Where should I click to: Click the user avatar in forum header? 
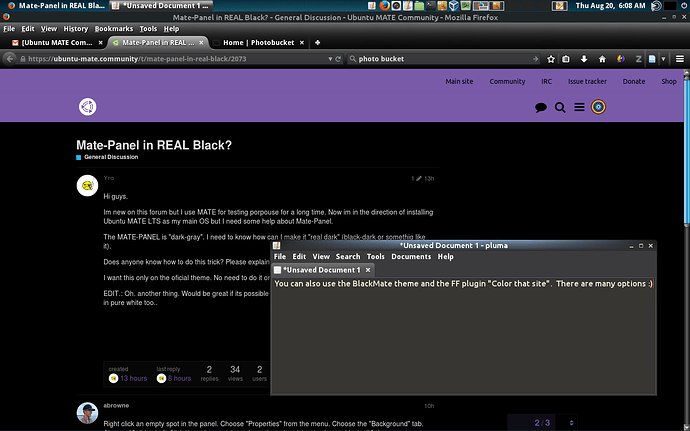point(598,107)
